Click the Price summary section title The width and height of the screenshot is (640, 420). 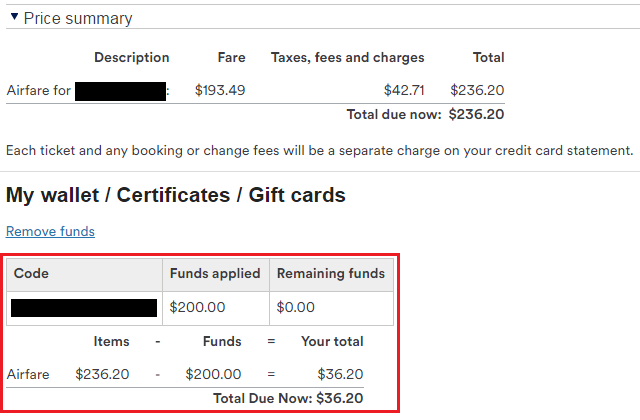tap(78, 18)
